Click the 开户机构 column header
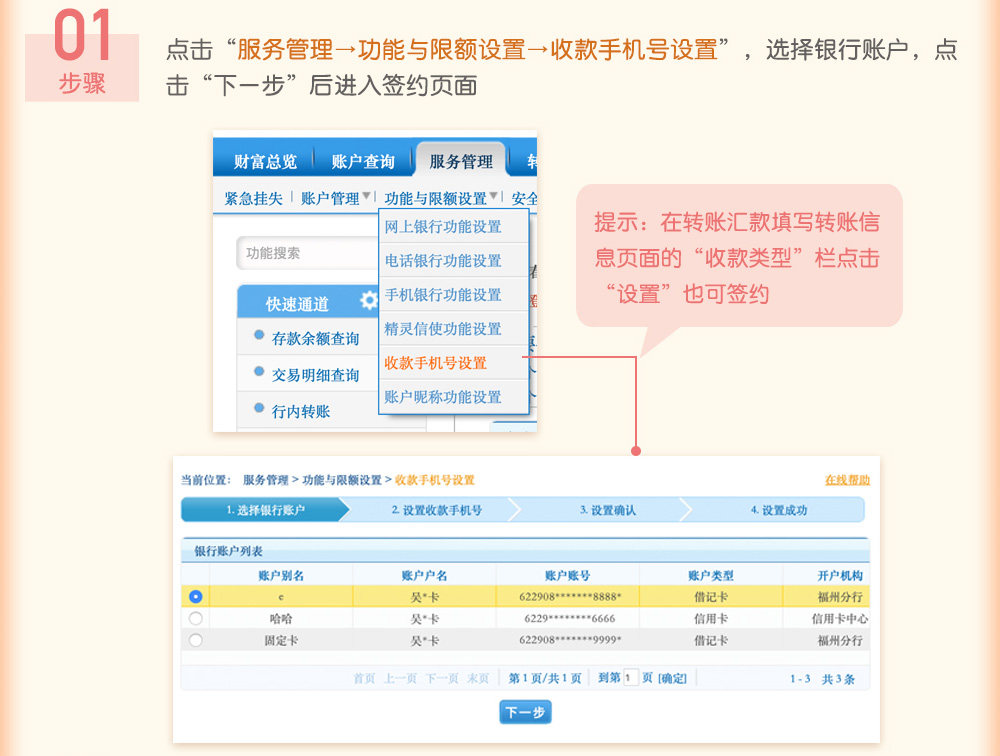This screenshot has width=1000, height=756. 840,575
